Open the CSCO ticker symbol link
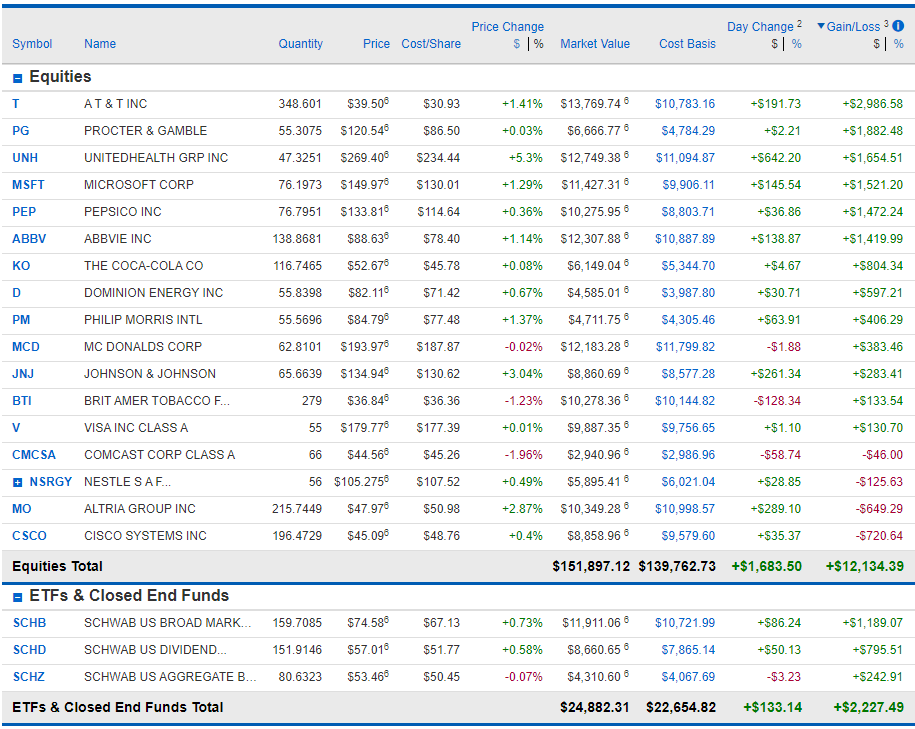This screenshot has width=915, height=729. 29,536
